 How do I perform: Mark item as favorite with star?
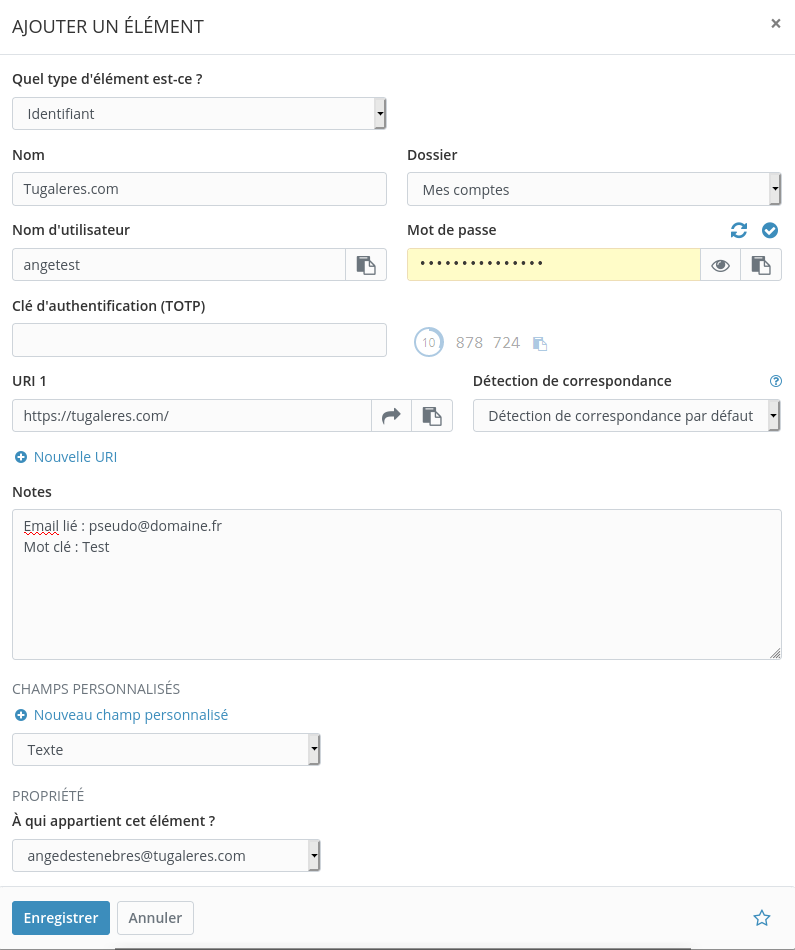(x=762, y=918)
